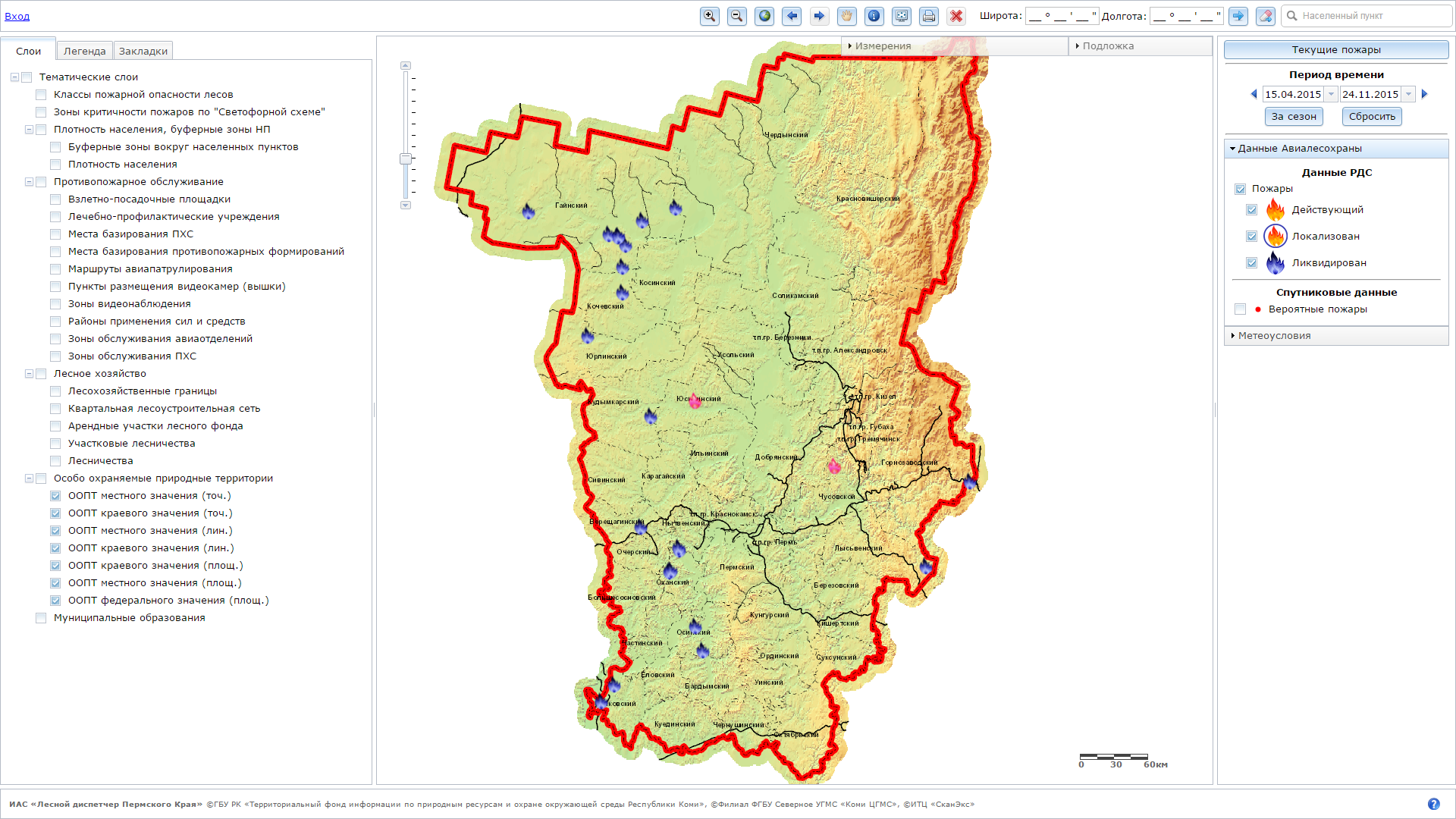Screen dimensions: 1456x819
Task: Expand the Измерения panel
Action: (955, 46)
